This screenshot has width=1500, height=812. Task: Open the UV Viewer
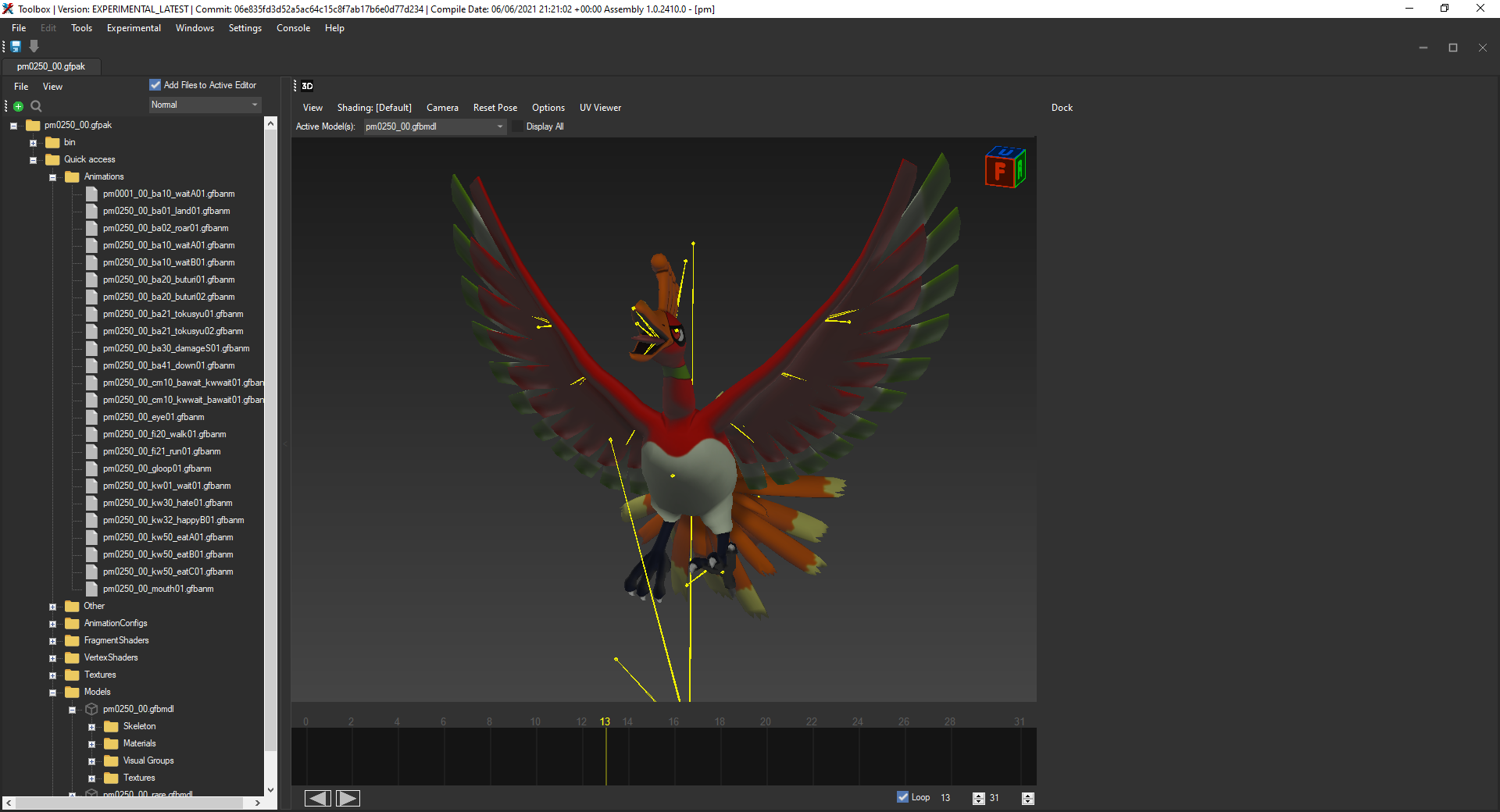pyautogui.click(x=600, y=108)
